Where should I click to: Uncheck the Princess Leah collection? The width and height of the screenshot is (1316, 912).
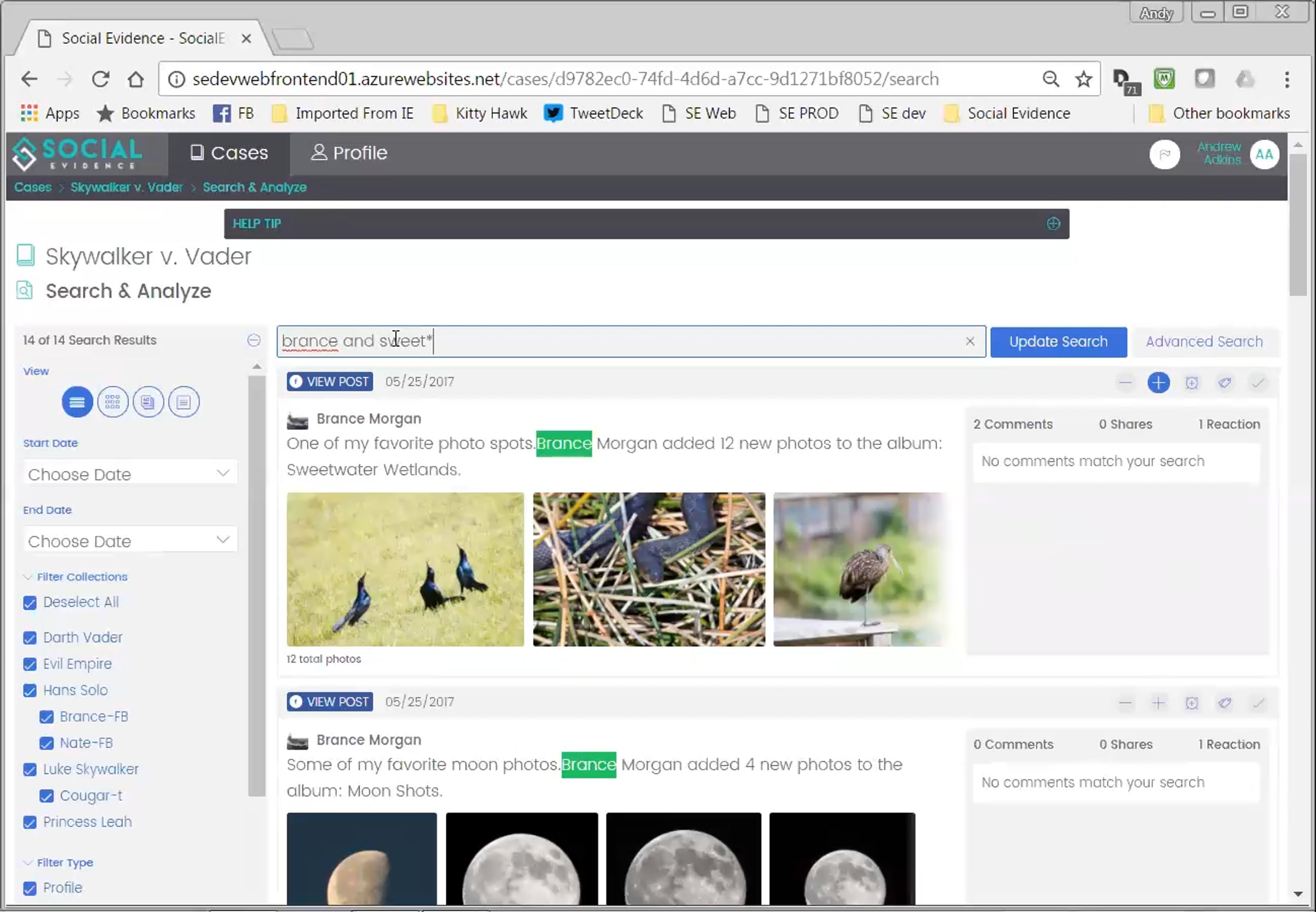[30, 823]
